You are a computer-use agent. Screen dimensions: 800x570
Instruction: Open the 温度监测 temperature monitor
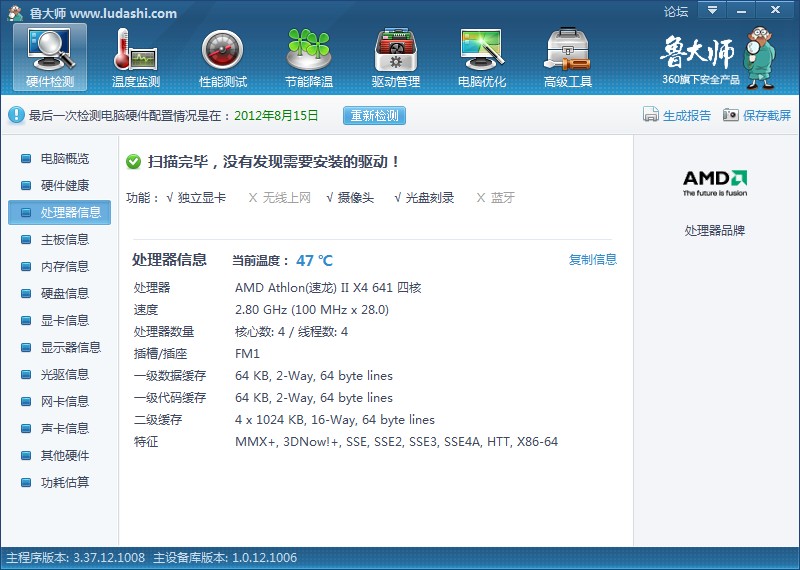pos(136,57)
